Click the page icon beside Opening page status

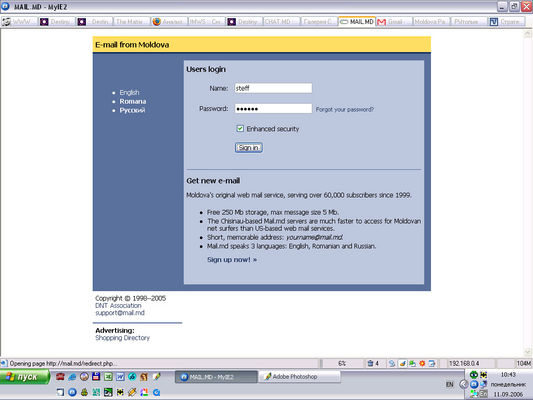tap(4, 363)
